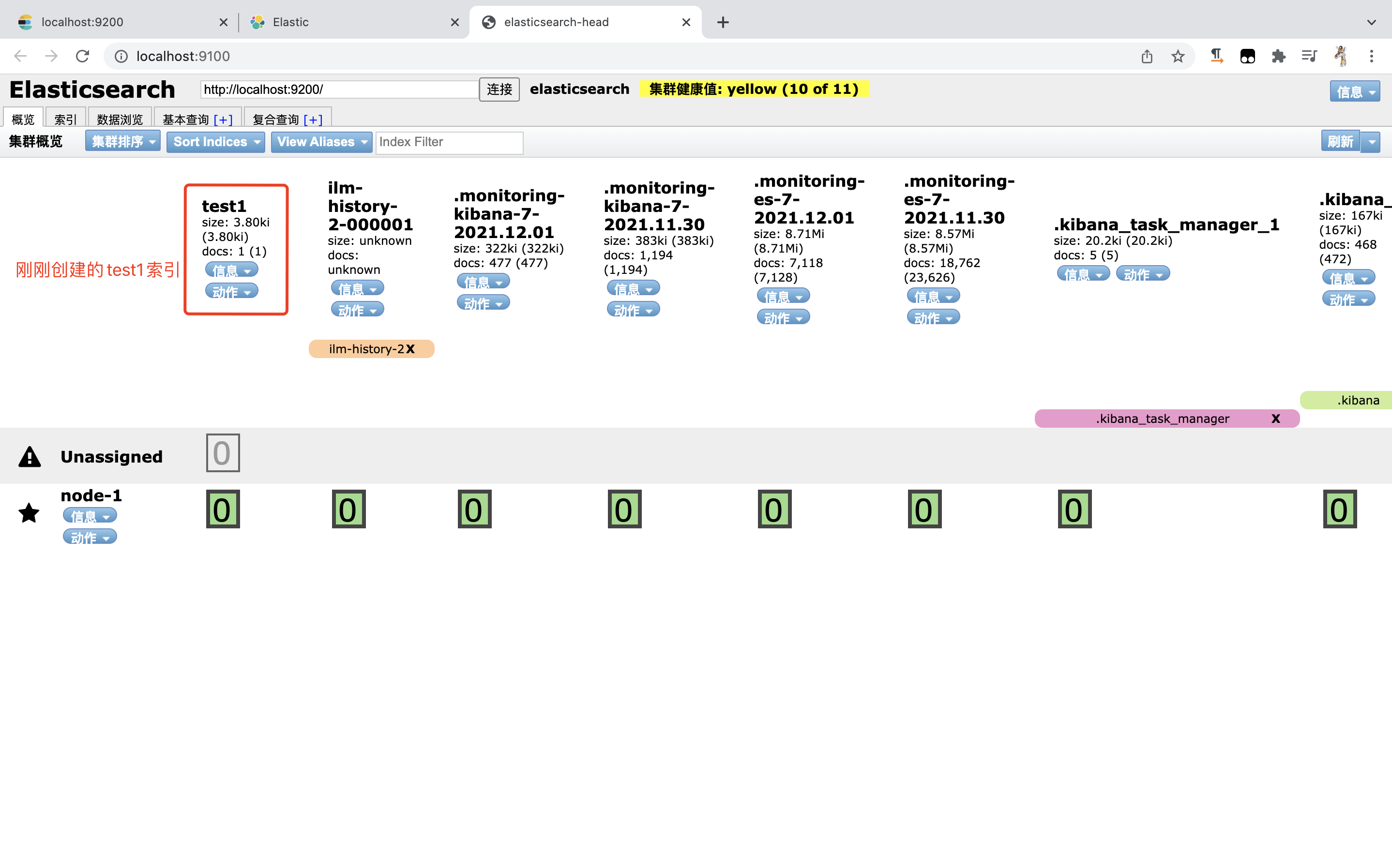
Task: Click the browser back arrow
Action: tap(20, 56)
